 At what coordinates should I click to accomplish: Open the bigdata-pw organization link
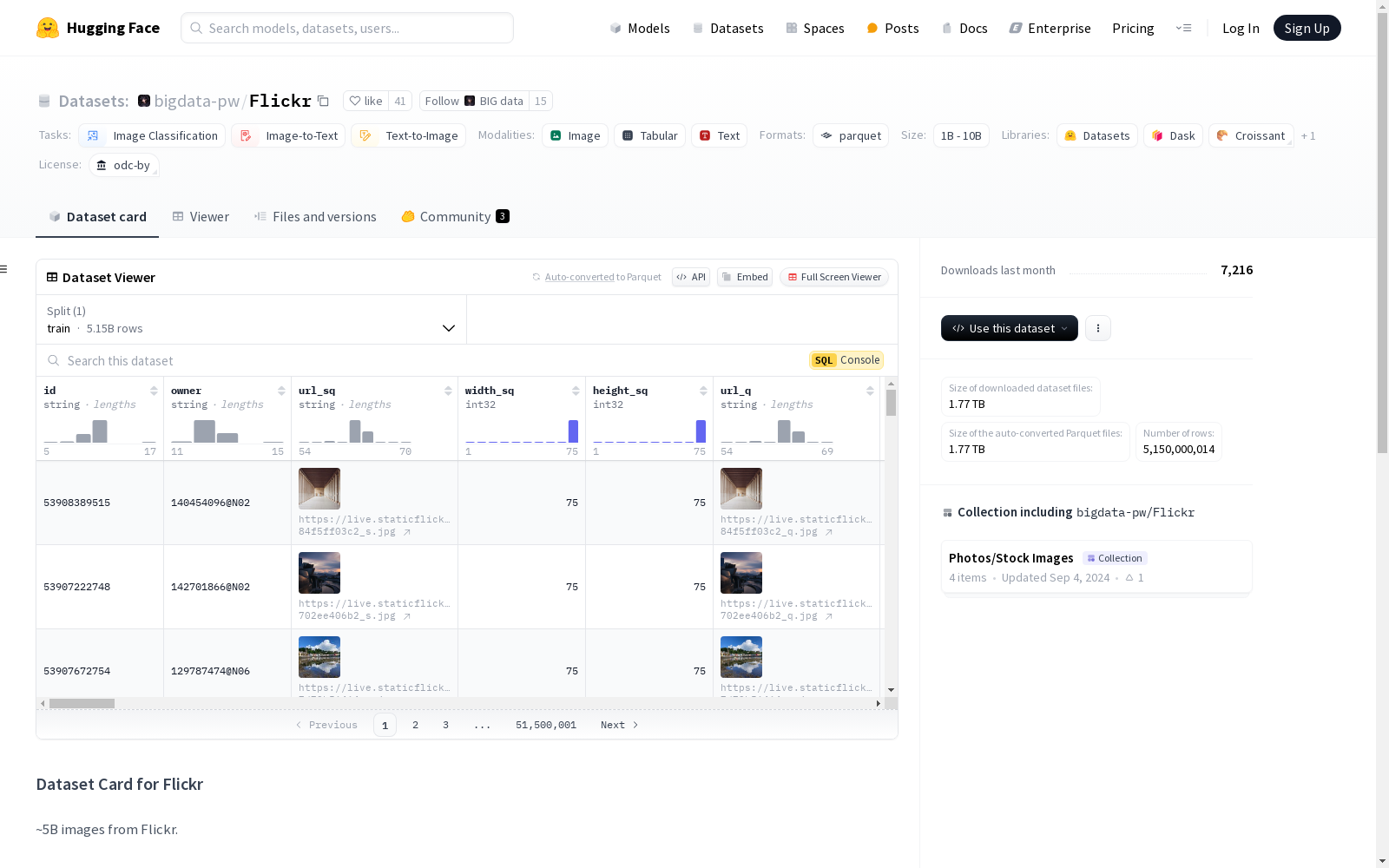[x=196, y=101]
